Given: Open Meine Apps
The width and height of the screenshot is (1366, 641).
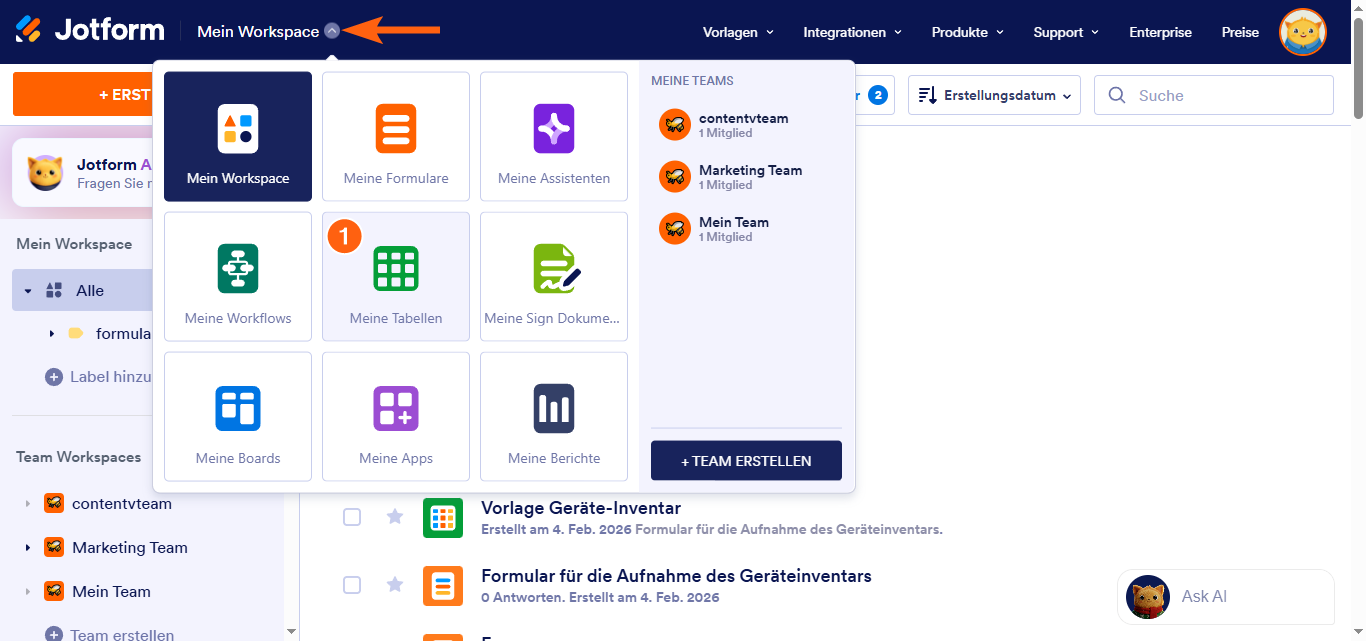Looking at the screenshot, I should tap(395, 416).
